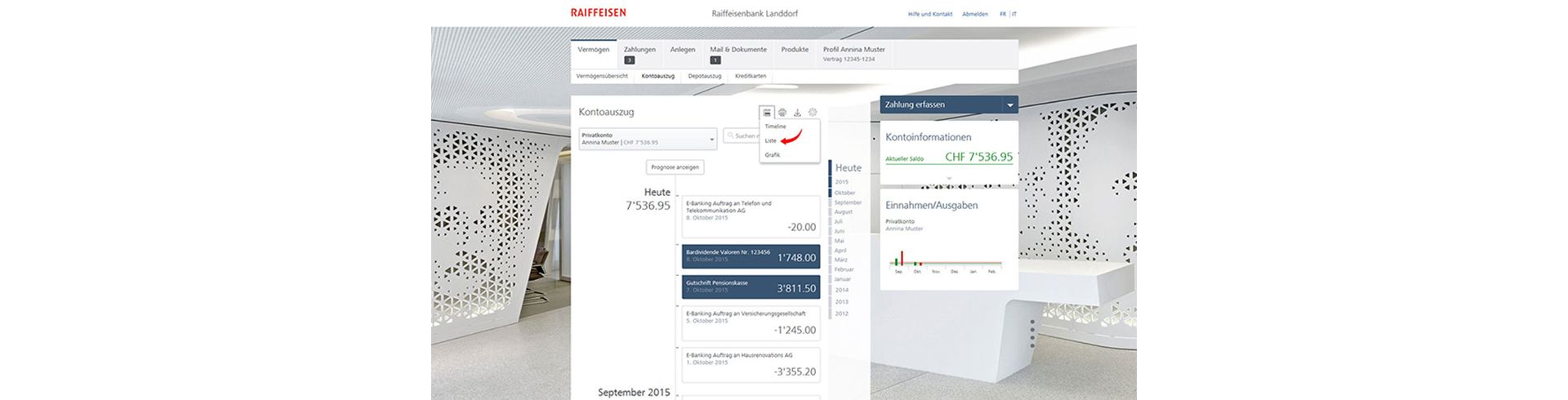Jump to September in timeline navigator

848,202
